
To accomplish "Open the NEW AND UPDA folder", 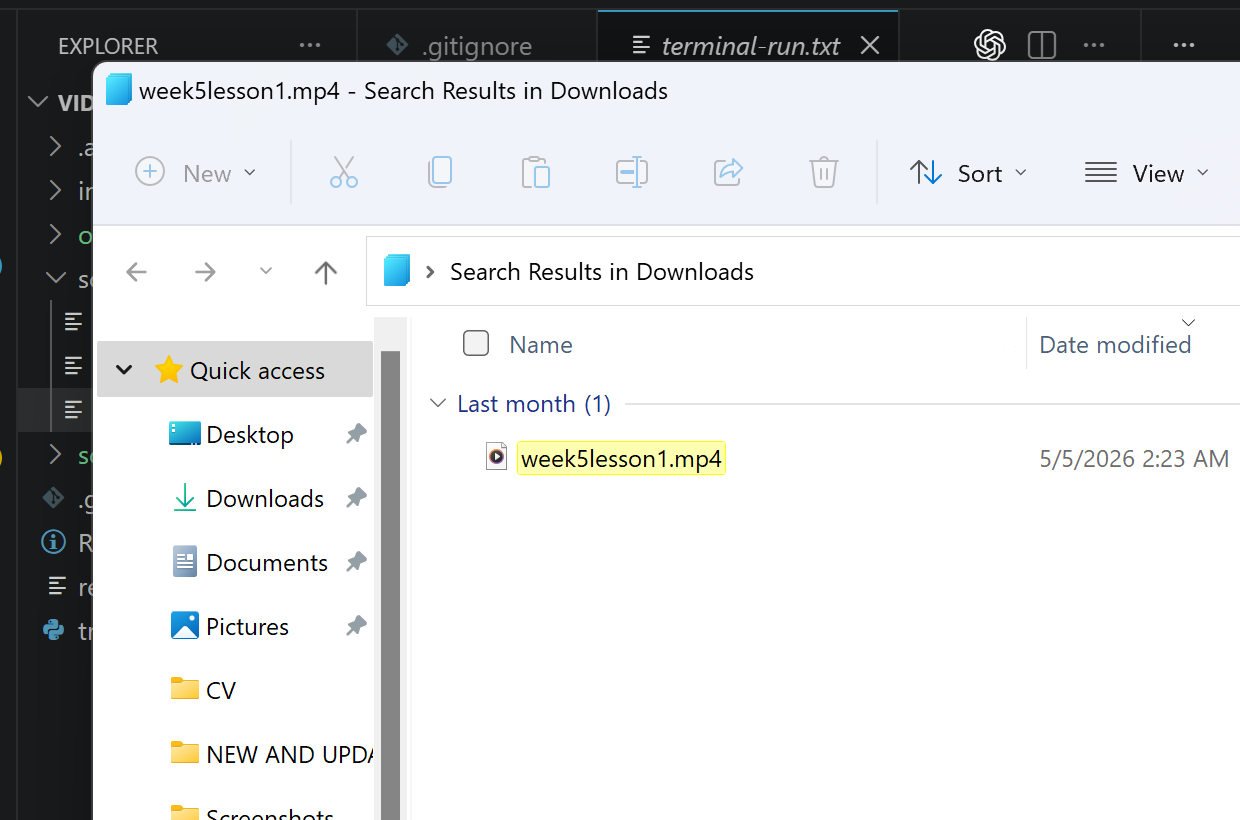I will pos(289,755).
